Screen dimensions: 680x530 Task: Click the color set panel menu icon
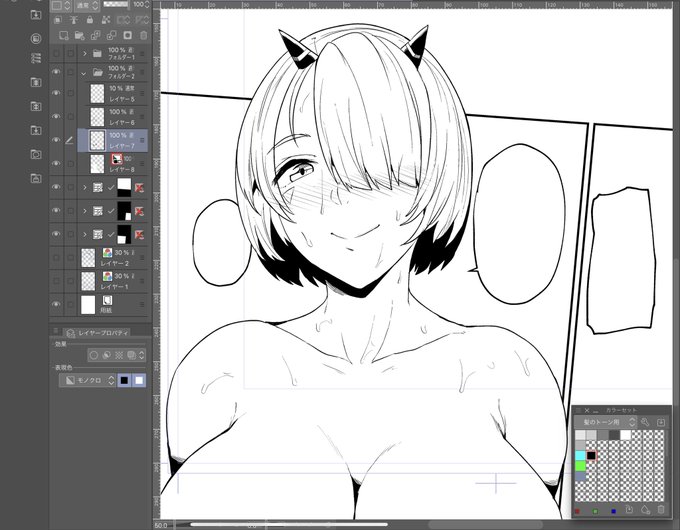click(x=578, y=410)
